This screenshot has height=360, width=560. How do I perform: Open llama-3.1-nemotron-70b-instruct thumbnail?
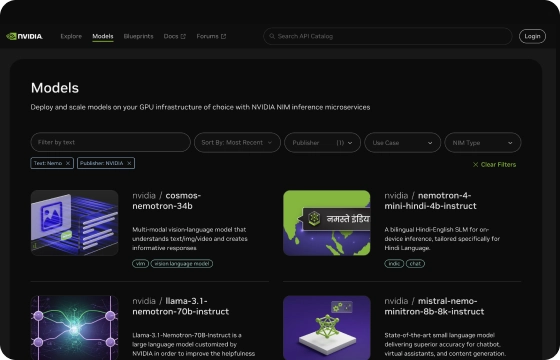pyautogui.click(x=74, y=328)
